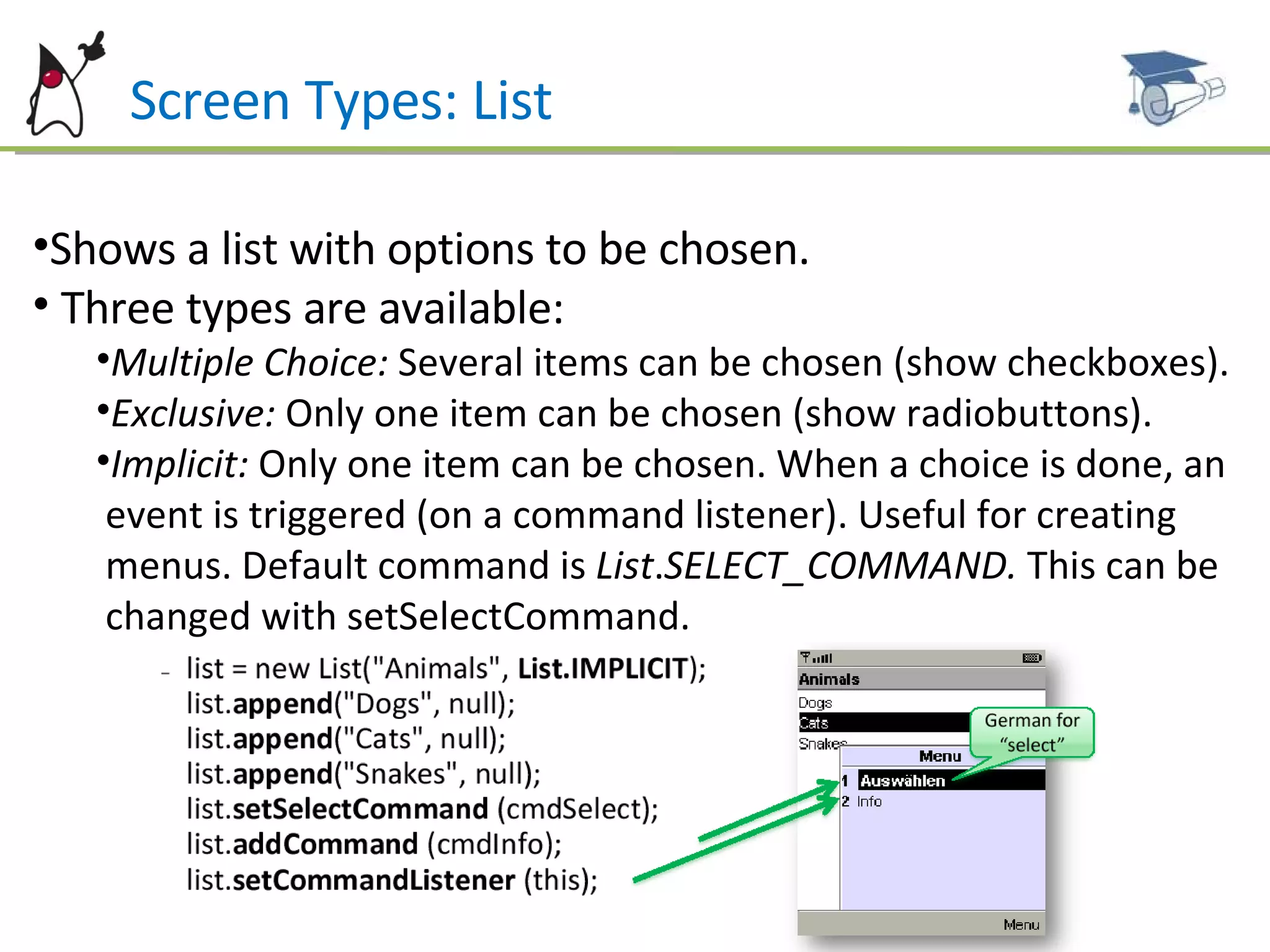The height and width of the screenshot is (952, 1270).
Task: Click the phone battery indicator icon
Action: [x=1032, y=658]
